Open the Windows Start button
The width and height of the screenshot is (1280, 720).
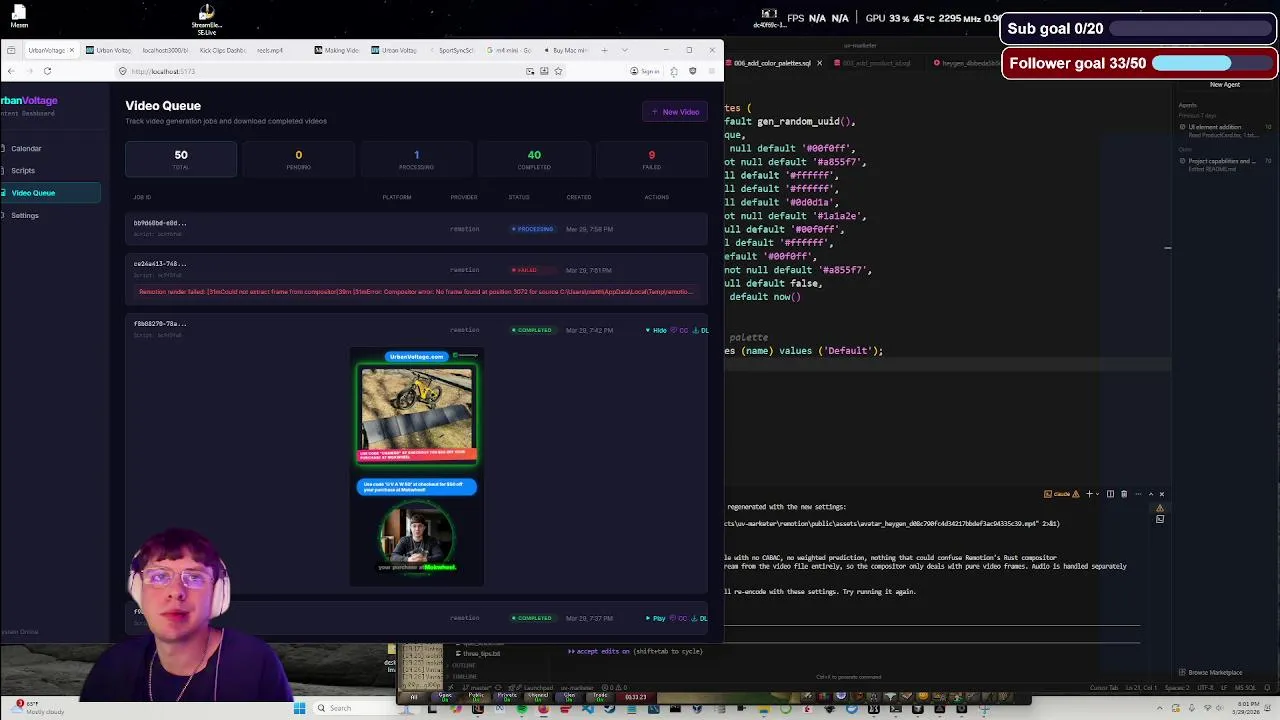coord(299,708)
